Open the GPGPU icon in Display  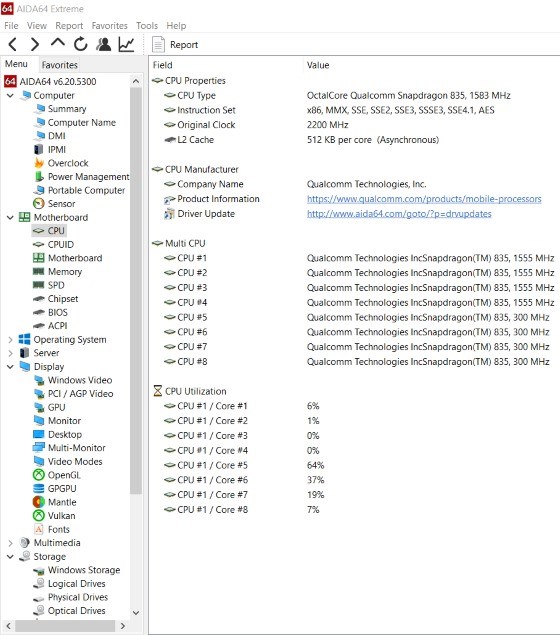[x=38, y=489]
